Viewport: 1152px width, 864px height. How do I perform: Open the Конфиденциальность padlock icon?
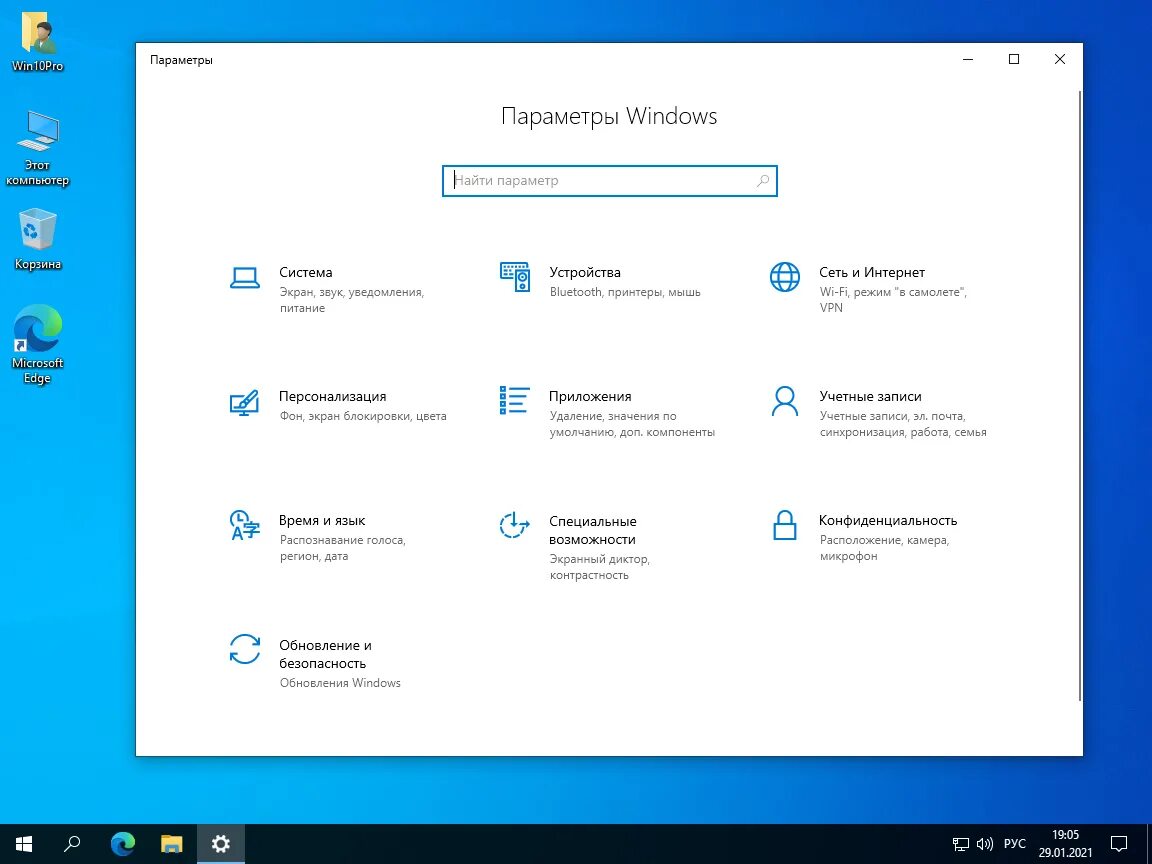coord(785,525)
